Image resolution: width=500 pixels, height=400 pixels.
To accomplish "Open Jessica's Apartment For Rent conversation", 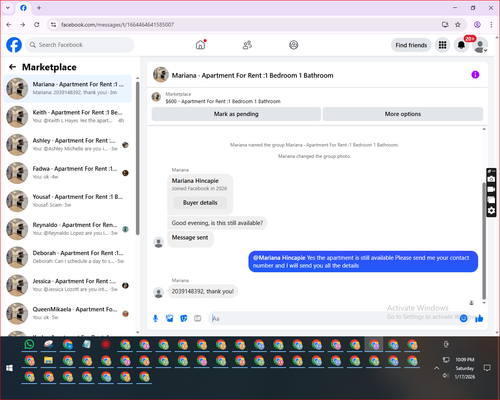I will tap(67, 285).
